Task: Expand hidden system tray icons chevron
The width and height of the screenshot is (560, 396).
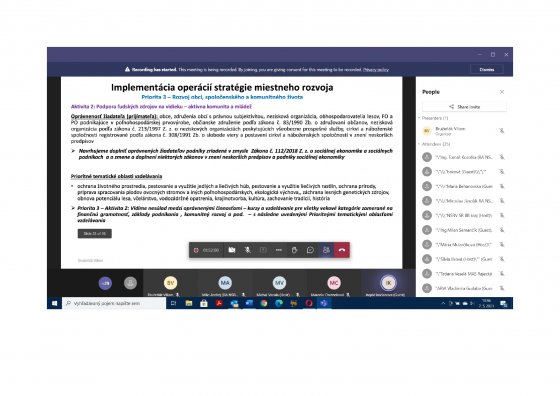Action: [443, 303]
